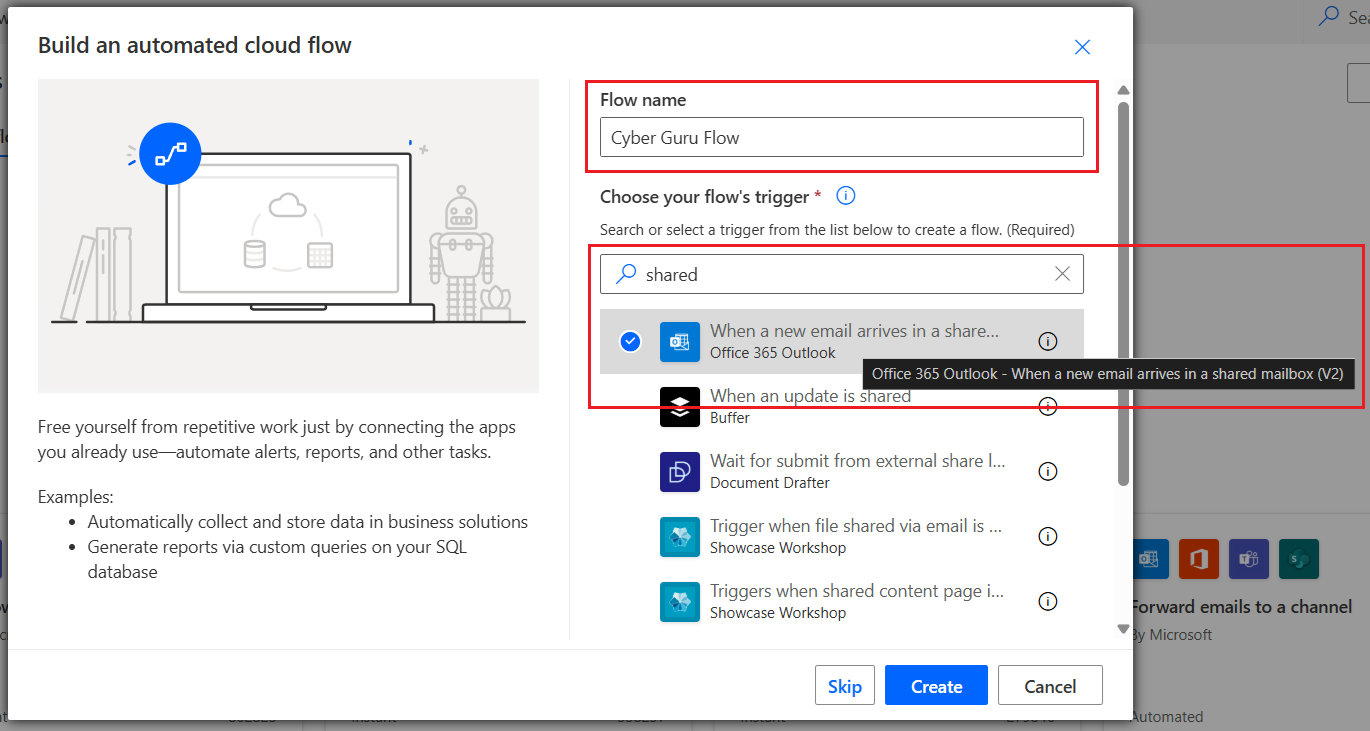Click info icon next to Buffer trigger
The width and height of the screenshot is (1370, 731).
pyautogui.click(x=1047, y=407)
